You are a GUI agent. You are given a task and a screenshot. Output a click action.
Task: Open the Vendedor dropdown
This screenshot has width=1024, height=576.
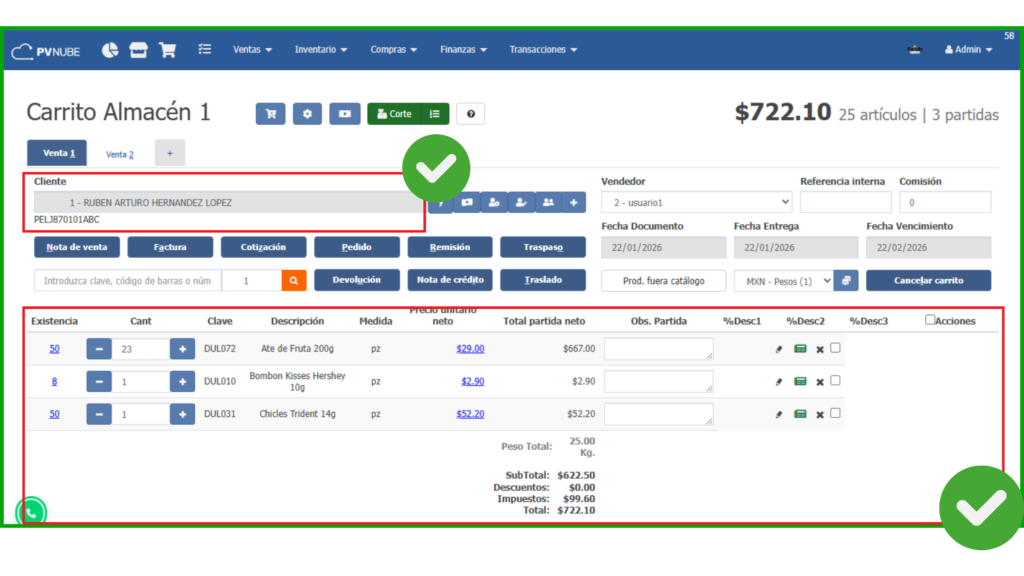(696, 203)
